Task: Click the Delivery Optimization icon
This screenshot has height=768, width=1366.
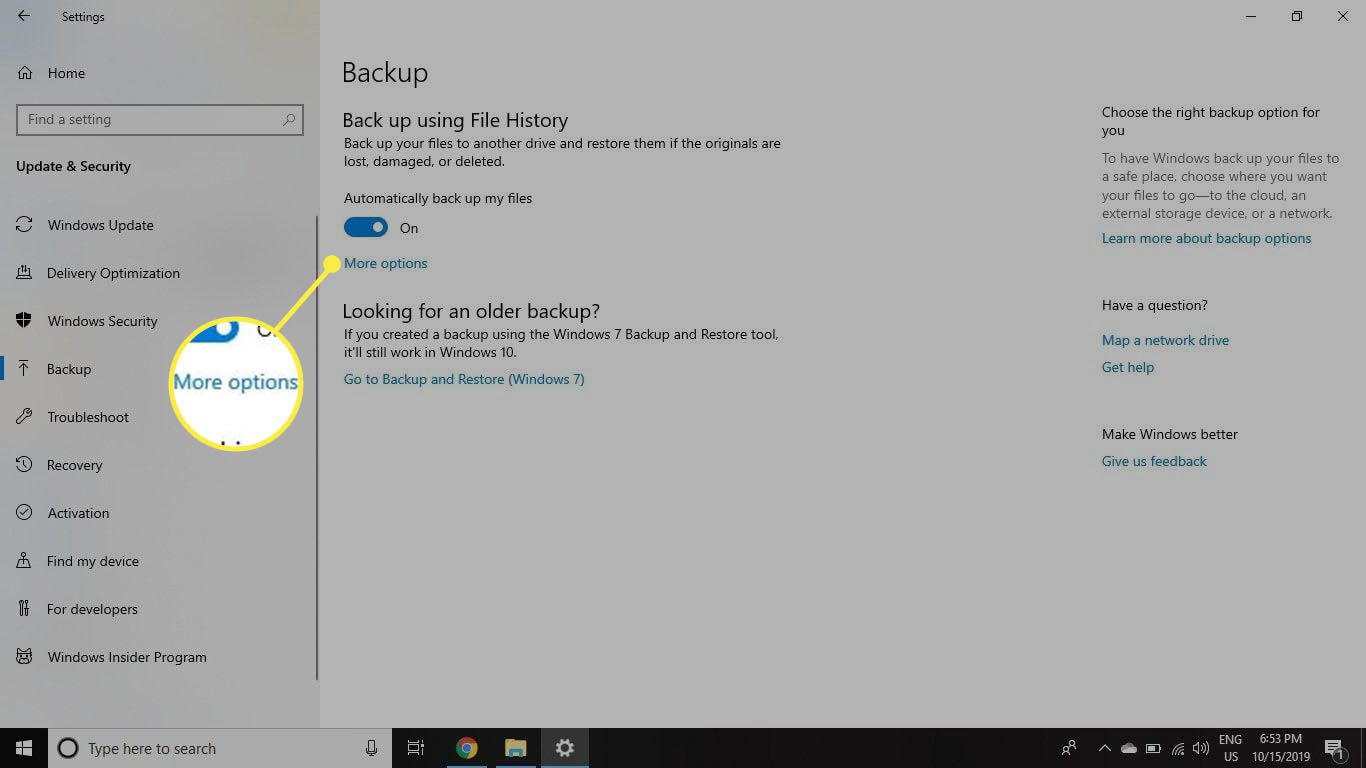Action: click(x=25, y=273)
